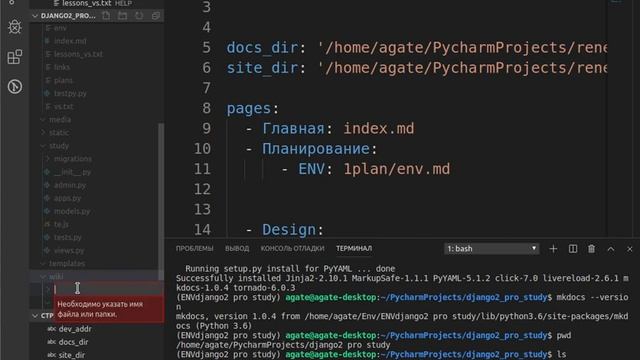Image resolution: width=640 pixels, height=360 pixels.
Task: Switch to the ПРОБЛЕМЫ tab
Action: click(x=195, y=248)
